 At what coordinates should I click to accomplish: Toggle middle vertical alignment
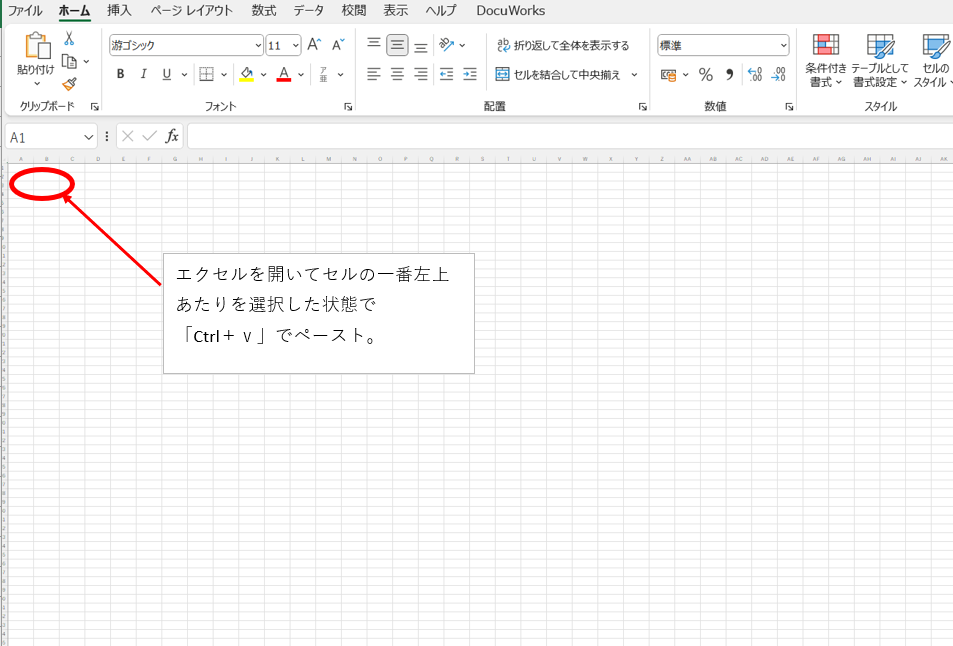(x=397, y=45)
